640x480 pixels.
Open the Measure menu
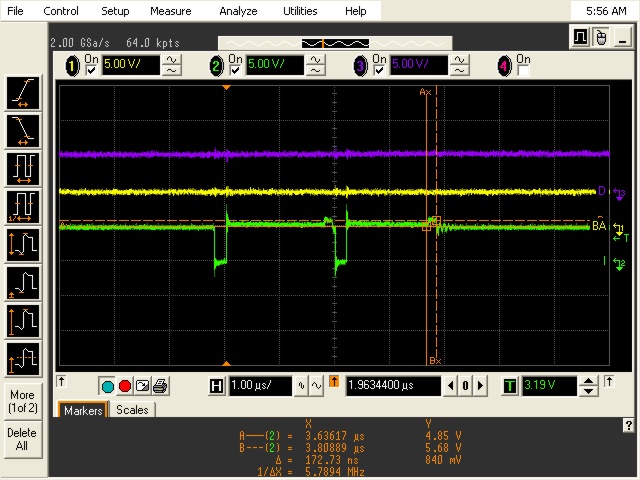tap(171, 11)
